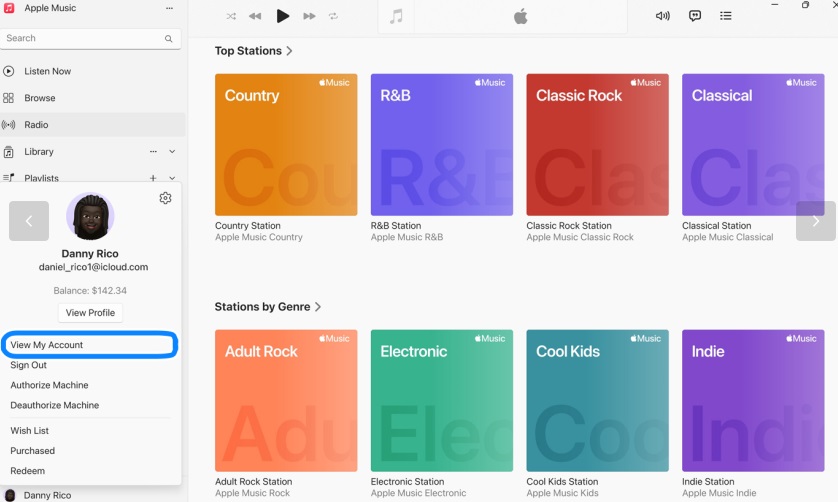Image resolution: width=838 pixels, height=502 pixels.
Task: Play the Adult Rock station tile
Action: 286,401
